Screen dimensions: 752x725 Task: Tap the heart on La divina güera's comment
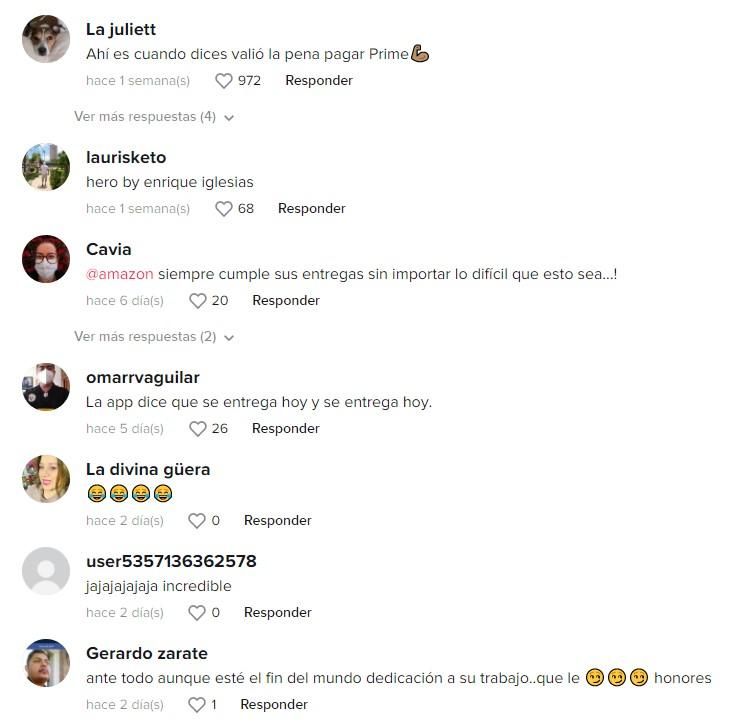pos(197,521)
